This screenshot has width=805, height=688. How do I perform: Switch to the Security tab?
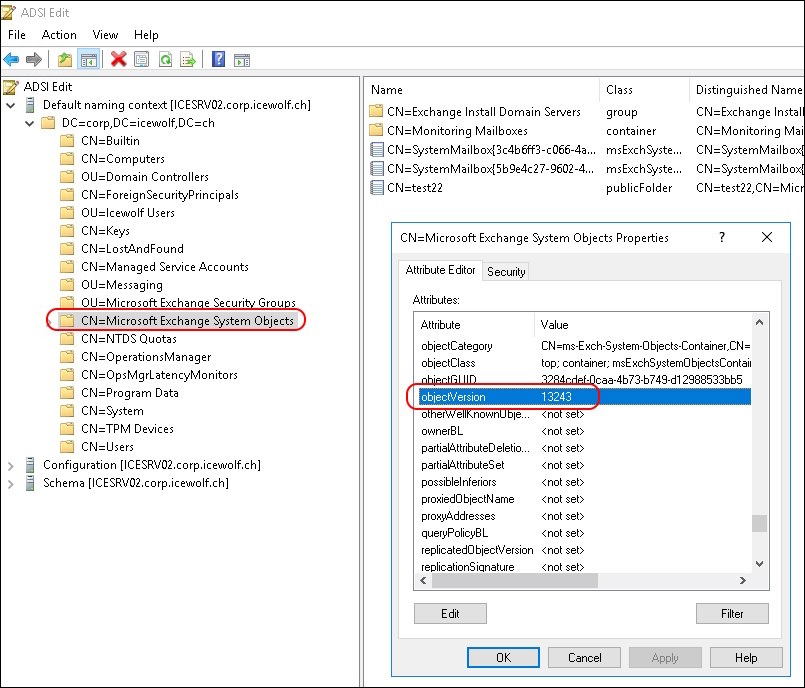tap(505, 271)
